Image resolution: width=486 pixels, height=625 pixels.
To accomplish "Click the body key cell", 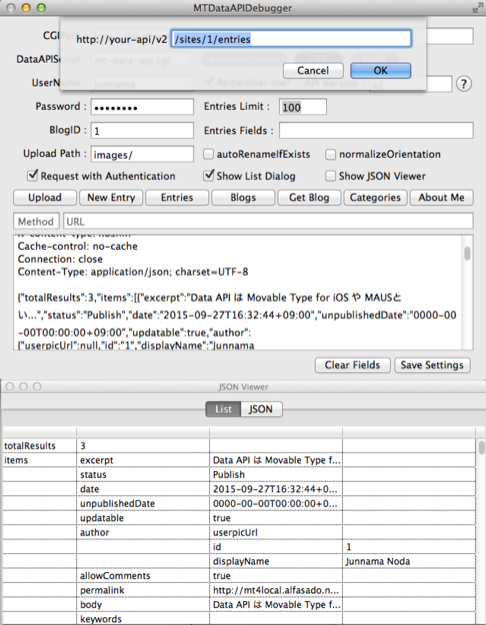I will click(143, 605).
